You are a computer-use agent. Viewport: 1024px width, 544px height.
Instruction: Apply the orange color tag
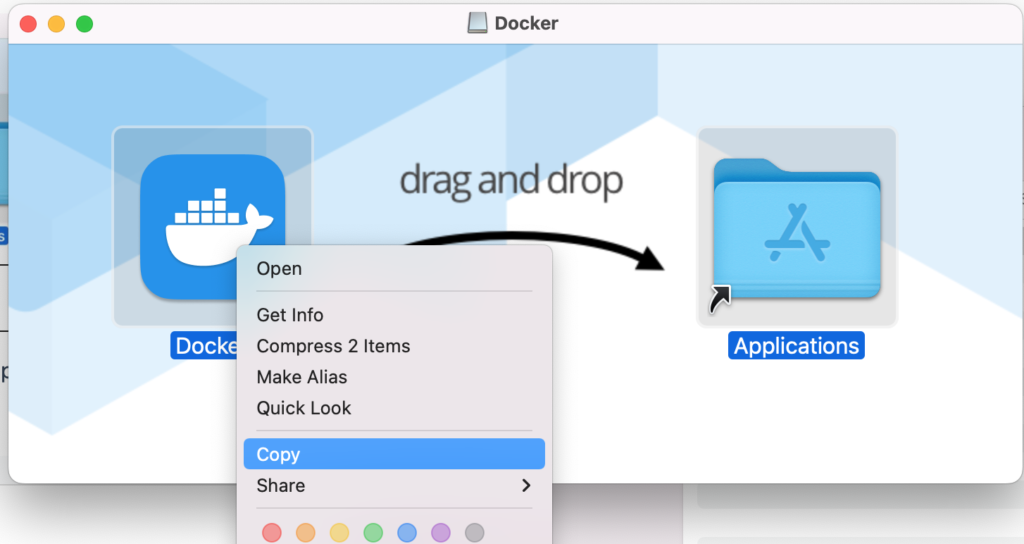click(x=305, y=532)
